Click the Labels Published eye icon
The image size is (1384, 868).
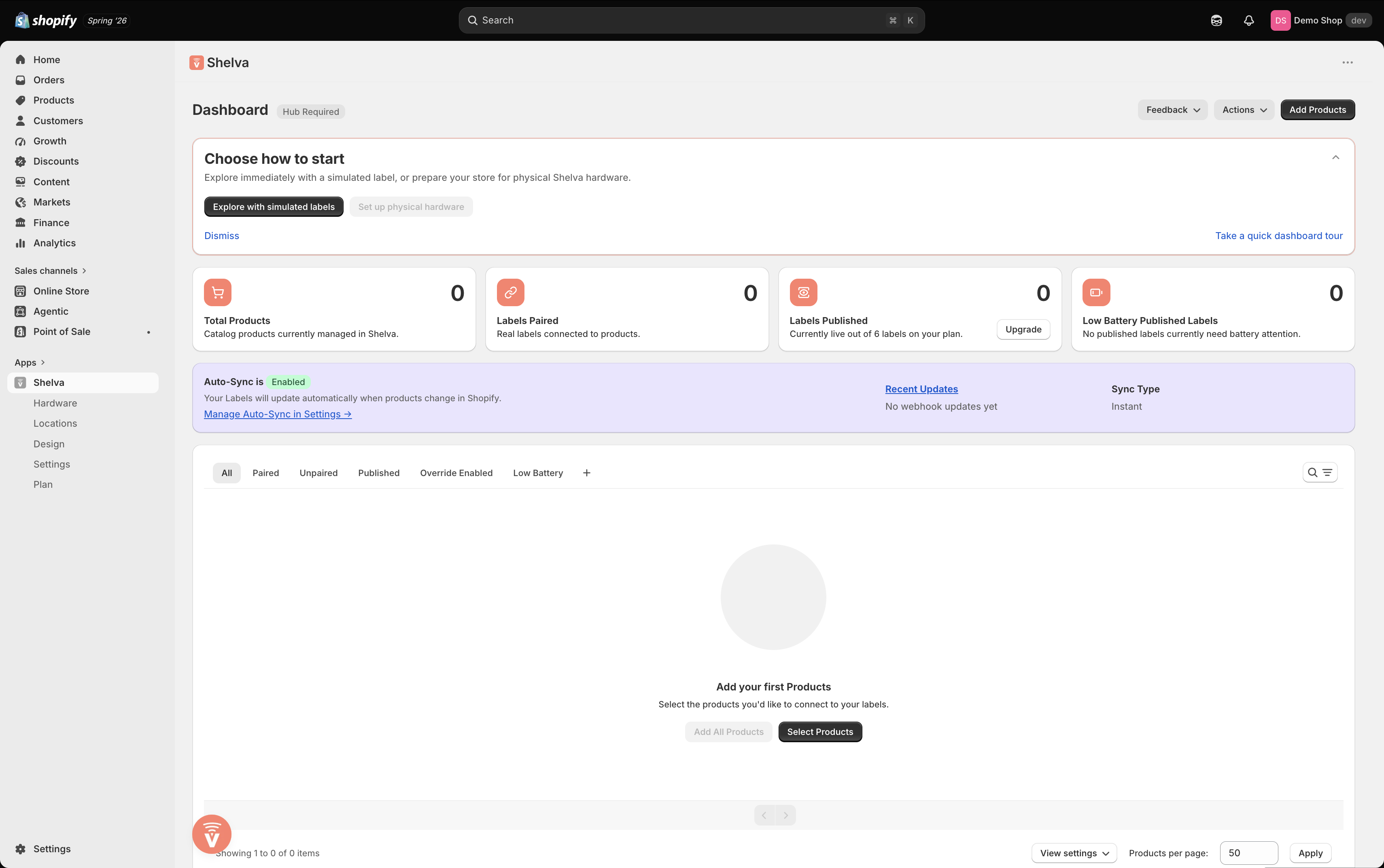click(x=803, y=293)
